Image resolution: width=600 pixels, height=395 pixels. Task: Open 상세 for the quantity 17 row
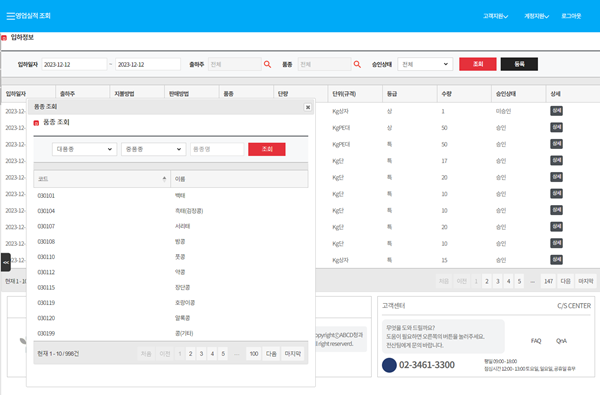pos(556,160)
